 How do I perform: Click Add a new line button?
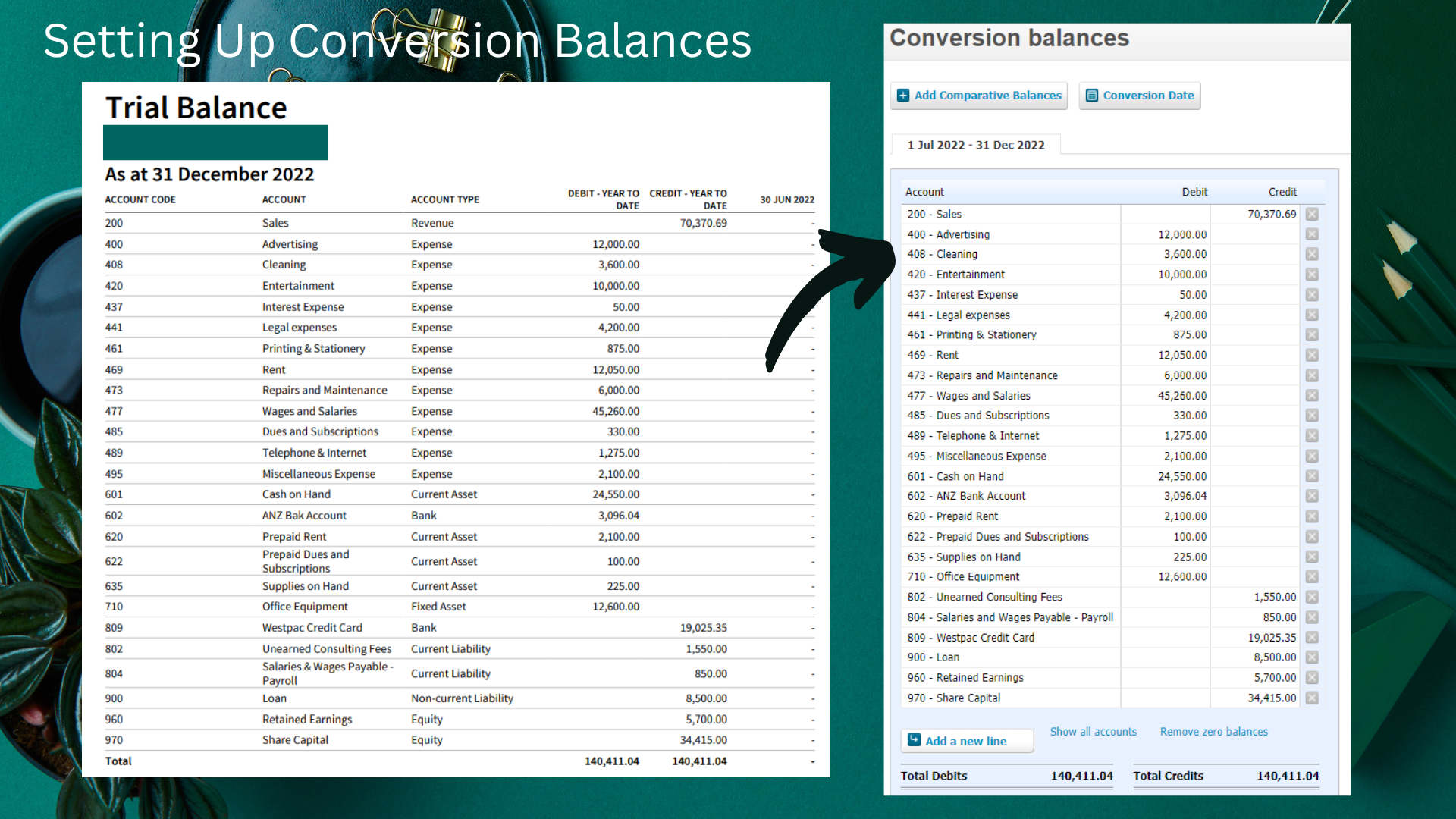(967, 741)
